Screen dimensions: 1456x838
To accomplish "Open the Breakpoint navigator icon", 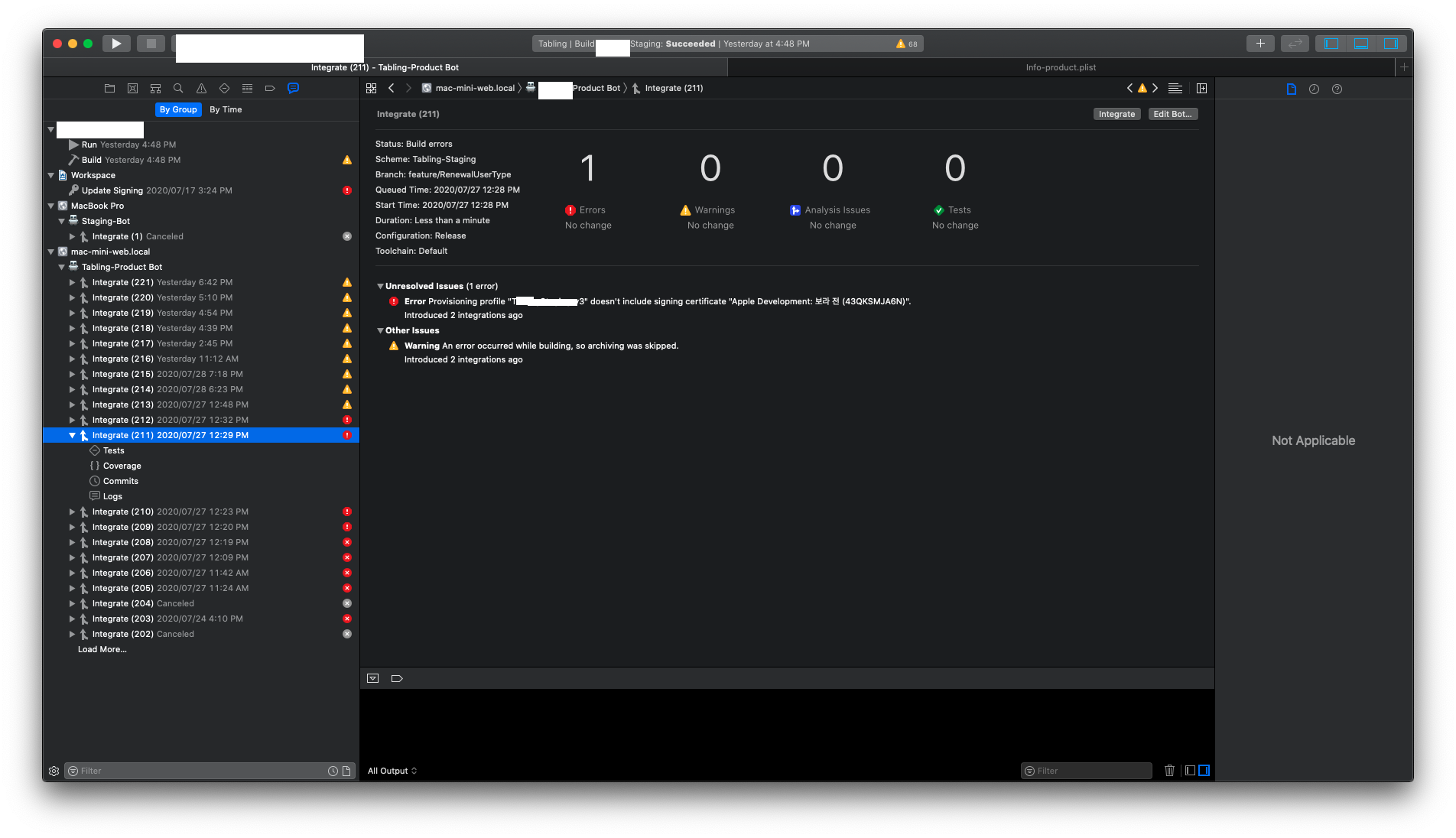I will click(x=270, y=89).
